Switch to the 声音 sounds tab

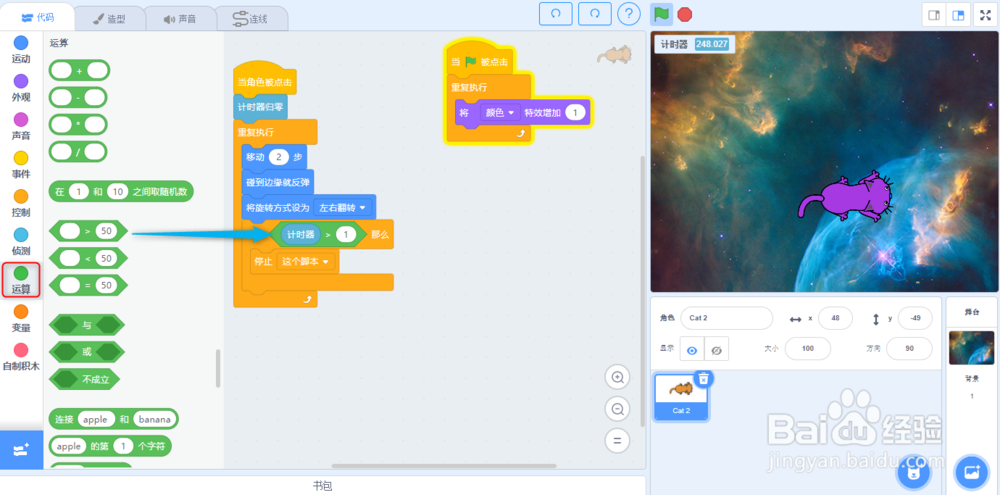180,18
